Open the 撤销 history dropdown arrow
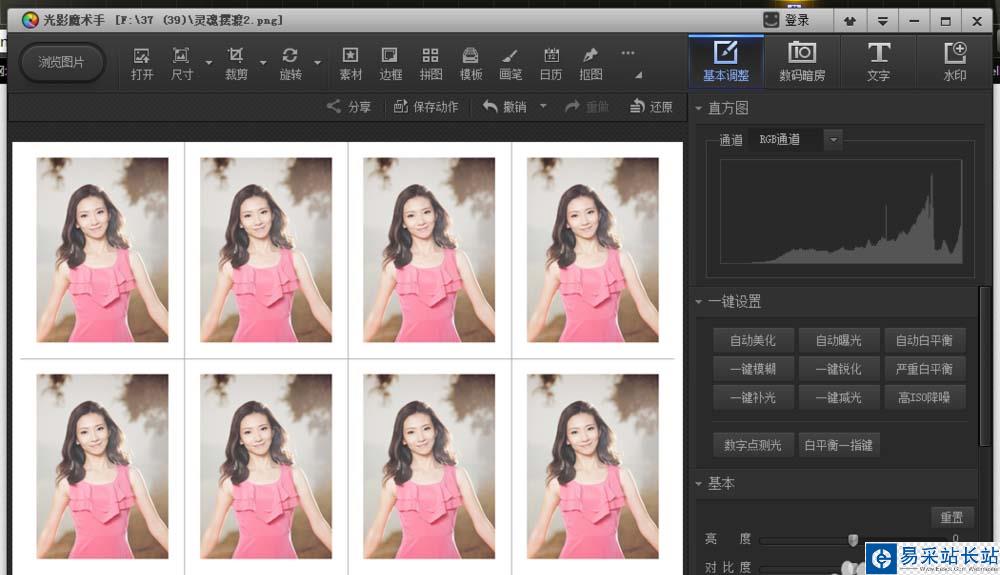The width and height of the screenshot is (1000, 575). tap(543, 106)
